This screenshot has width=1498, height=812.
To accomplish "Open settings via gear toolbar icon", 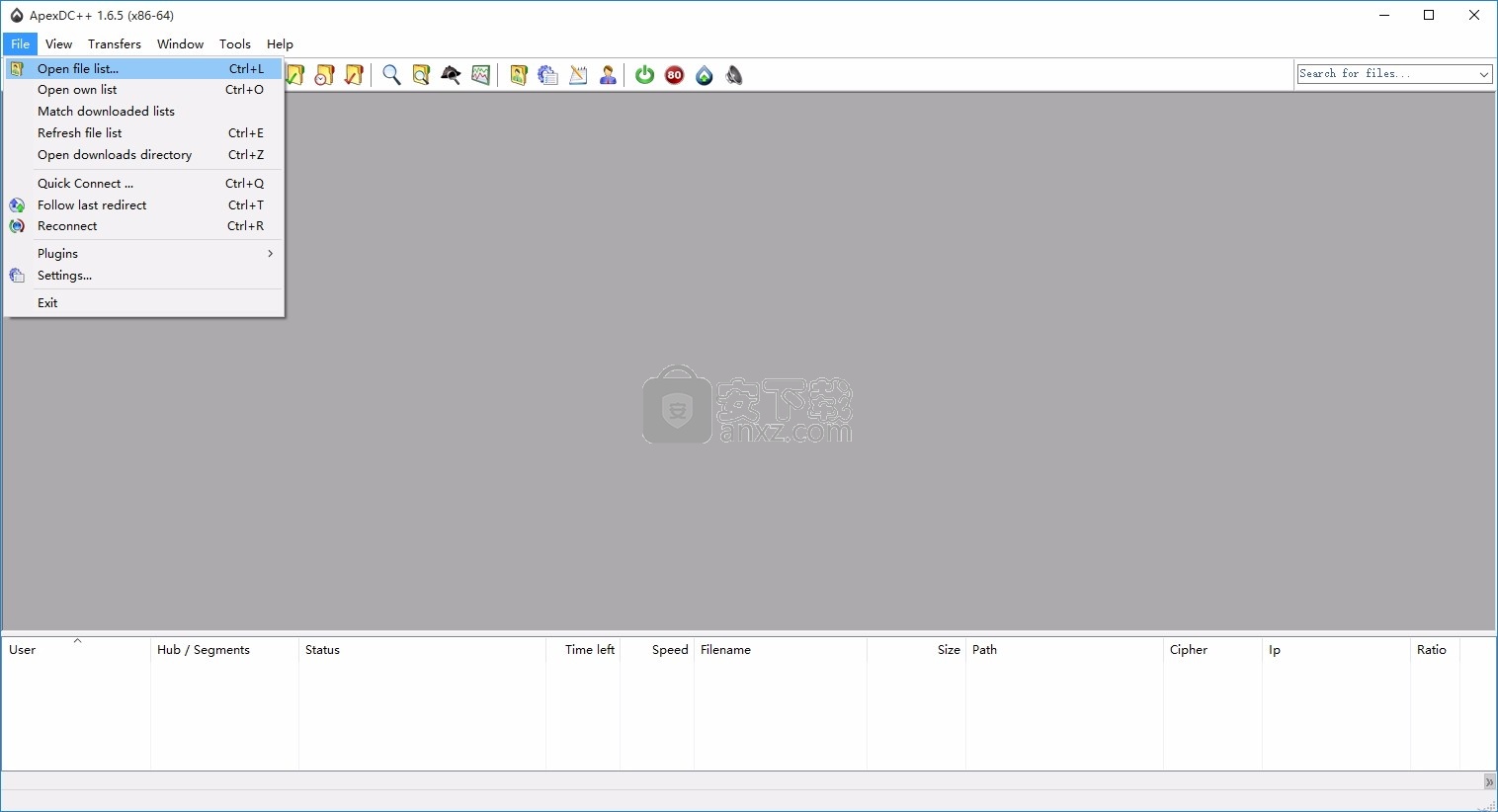I will tap(548, 75).
